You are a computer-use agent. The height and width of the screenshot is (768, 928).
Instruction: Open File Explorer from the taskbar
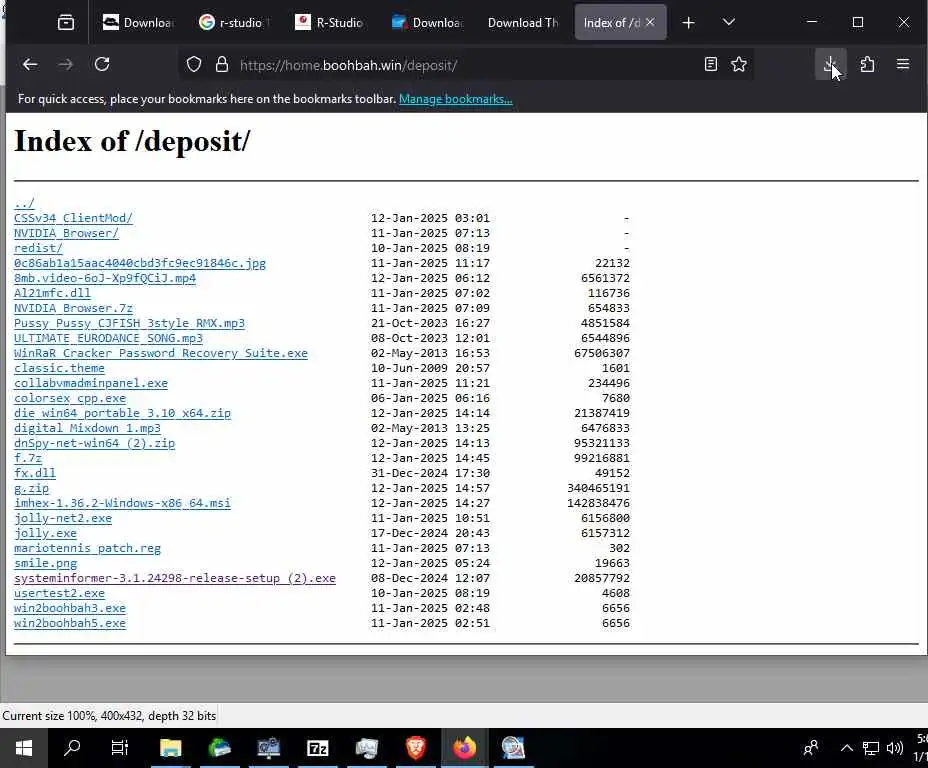point(170,748)
